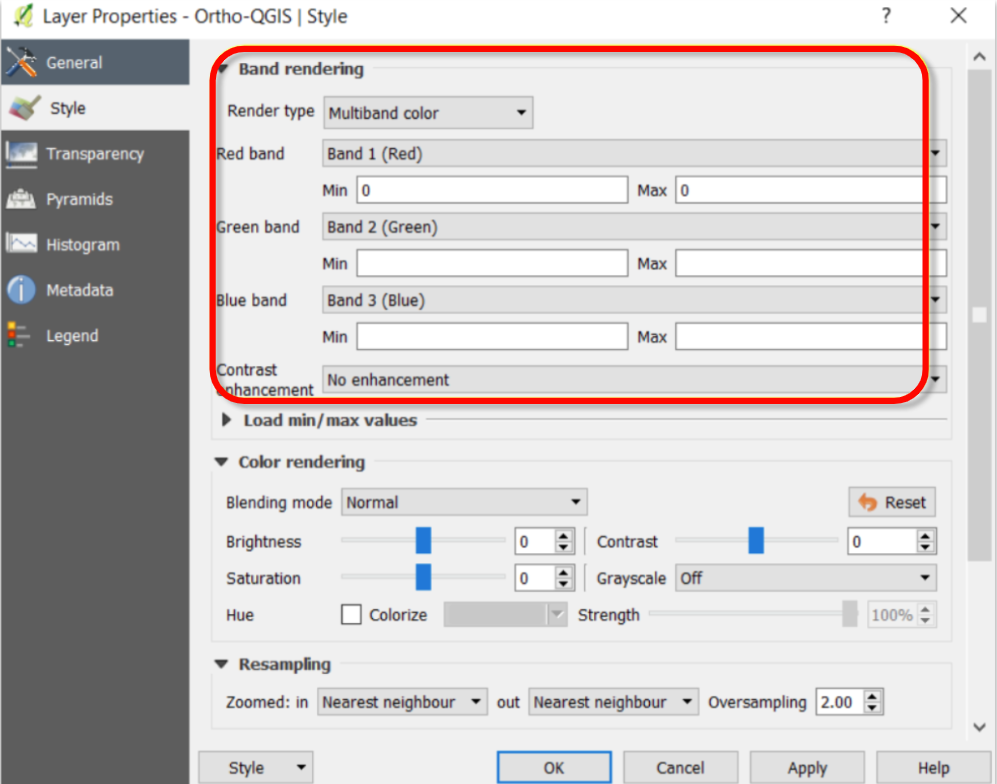Select the Legend icon in sidebar
Viewport: 997px width, 784px height.
coord(19,336)
